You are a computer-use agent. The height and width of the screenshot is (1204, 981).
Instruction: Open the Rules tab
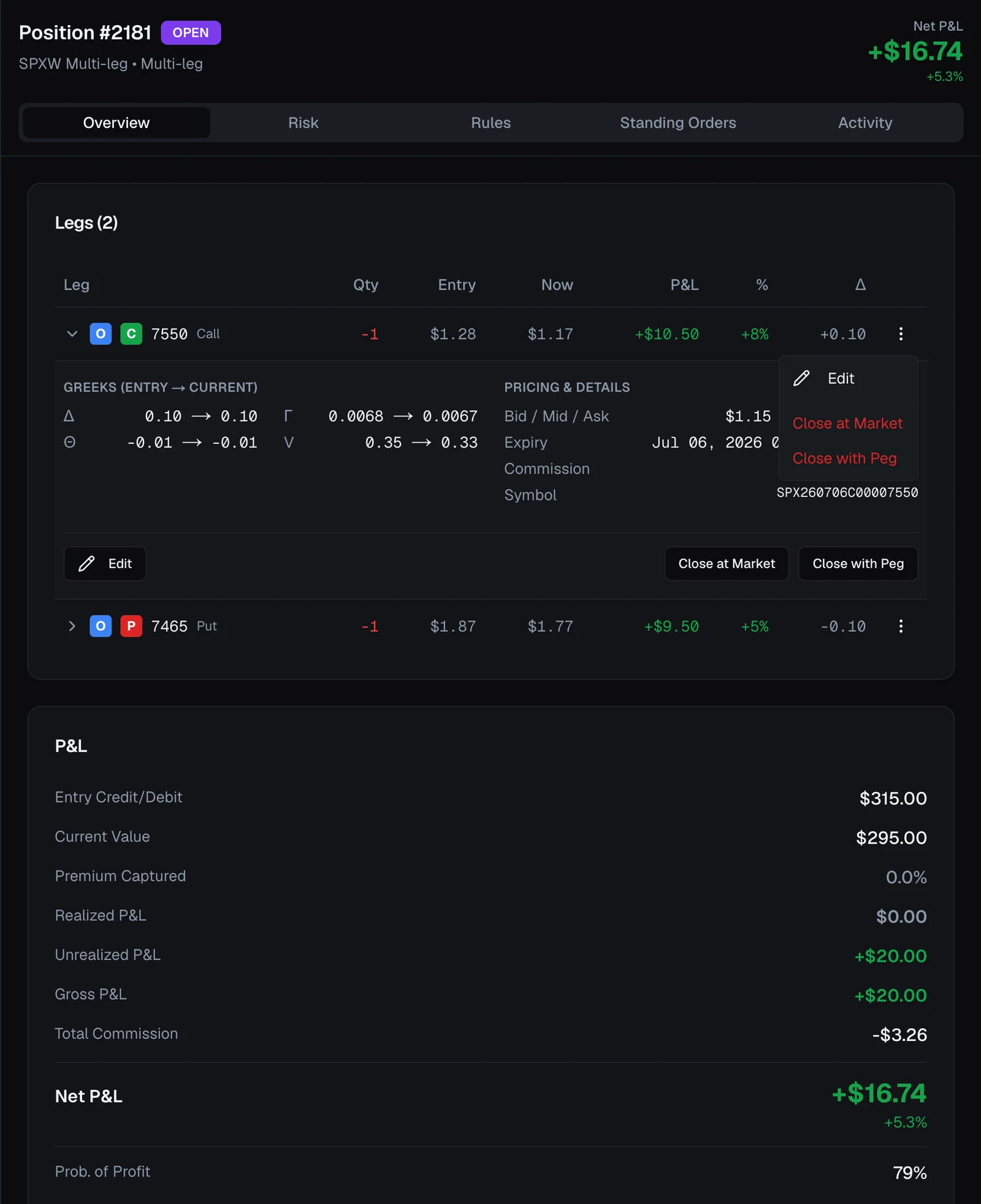click(490, 123)
